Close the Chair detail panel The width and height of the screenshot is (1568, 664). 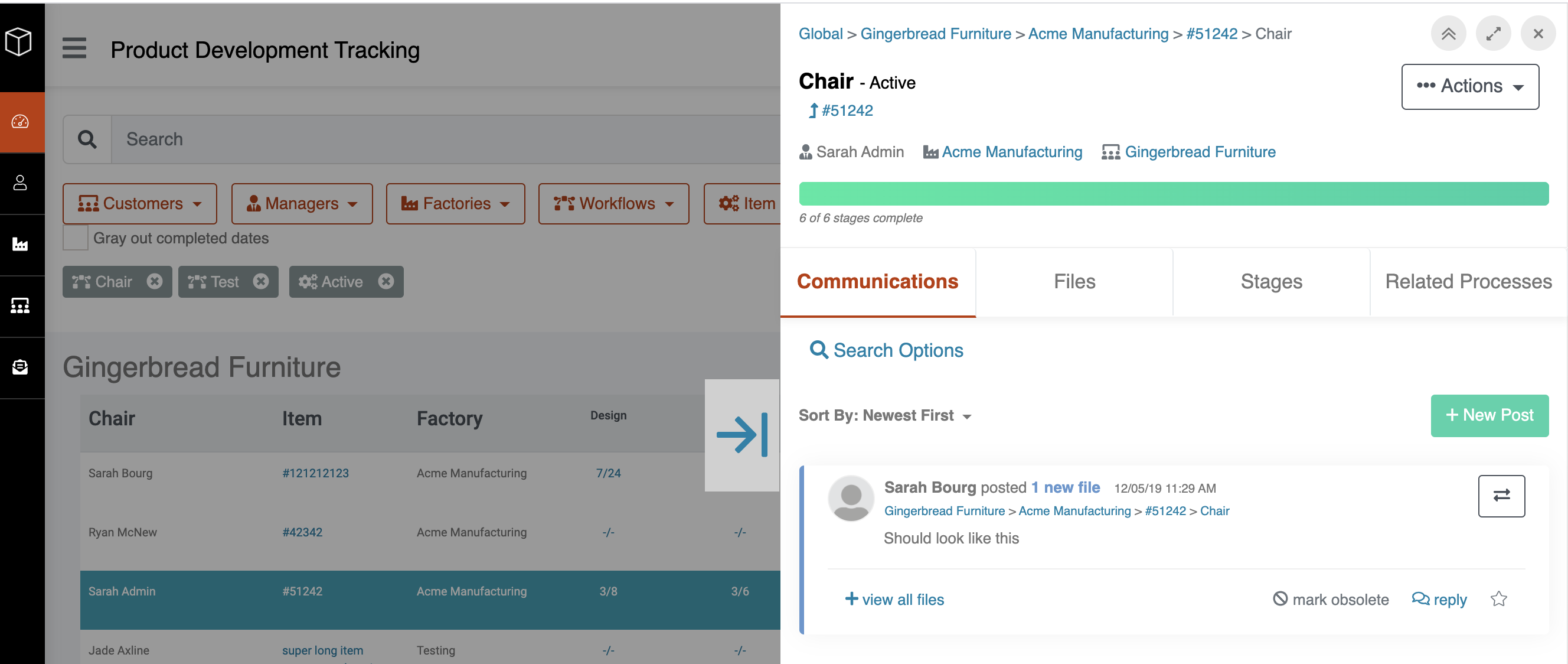tap(1538, 34)
